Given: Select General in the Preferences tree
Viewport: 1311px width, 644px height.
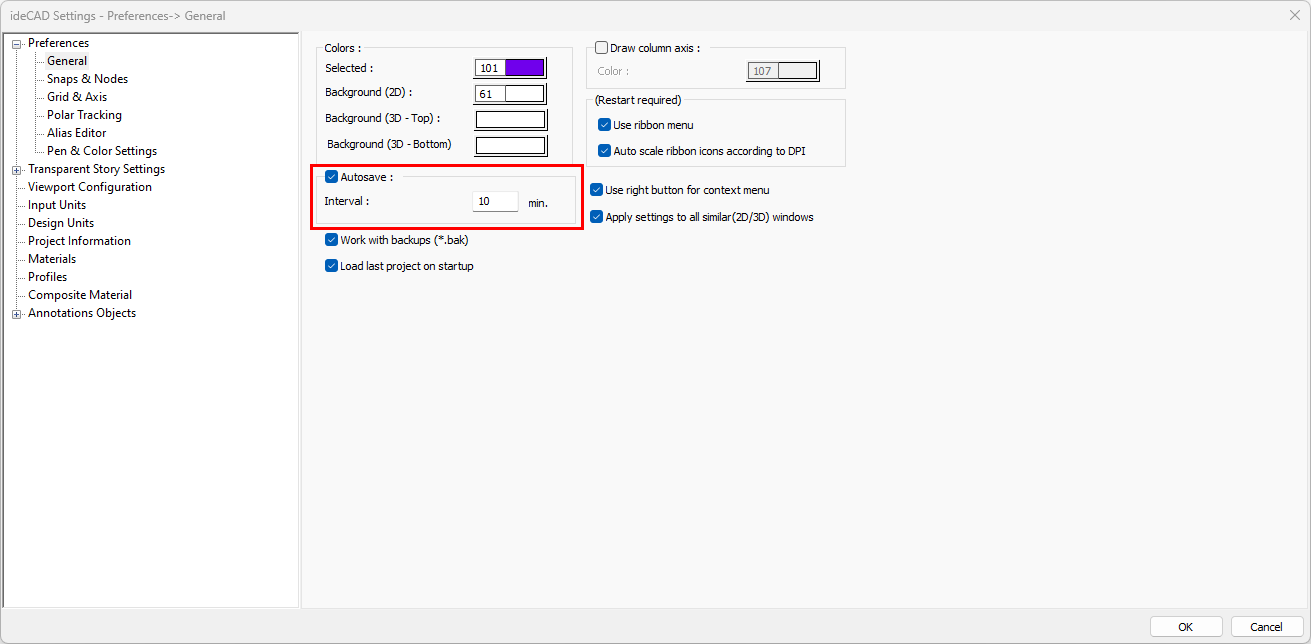Looking at the screenshot, I should [67, 61].
